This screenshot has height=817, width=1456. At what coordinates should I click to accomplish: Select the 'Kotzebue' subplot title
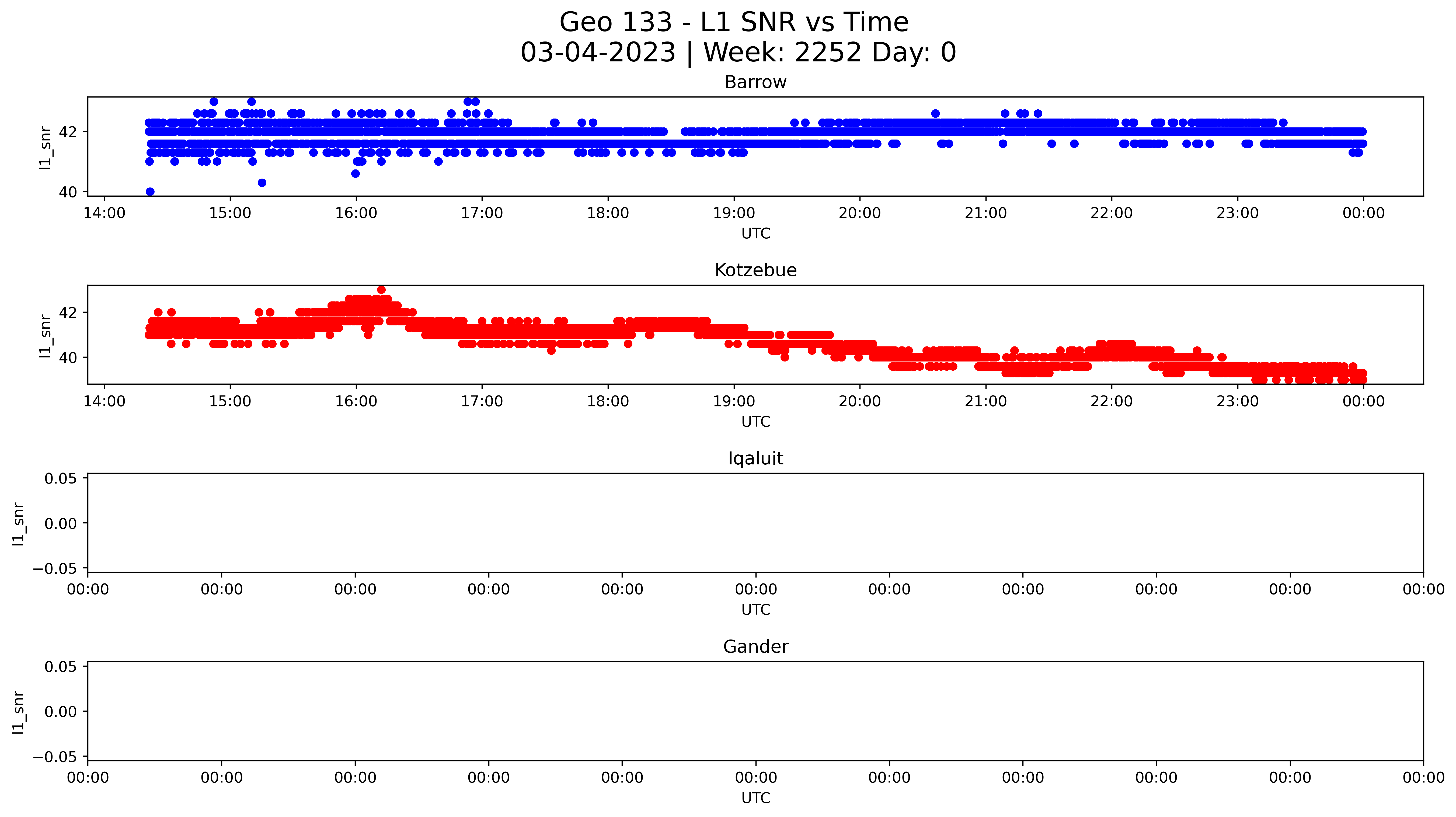click(756, 270)
